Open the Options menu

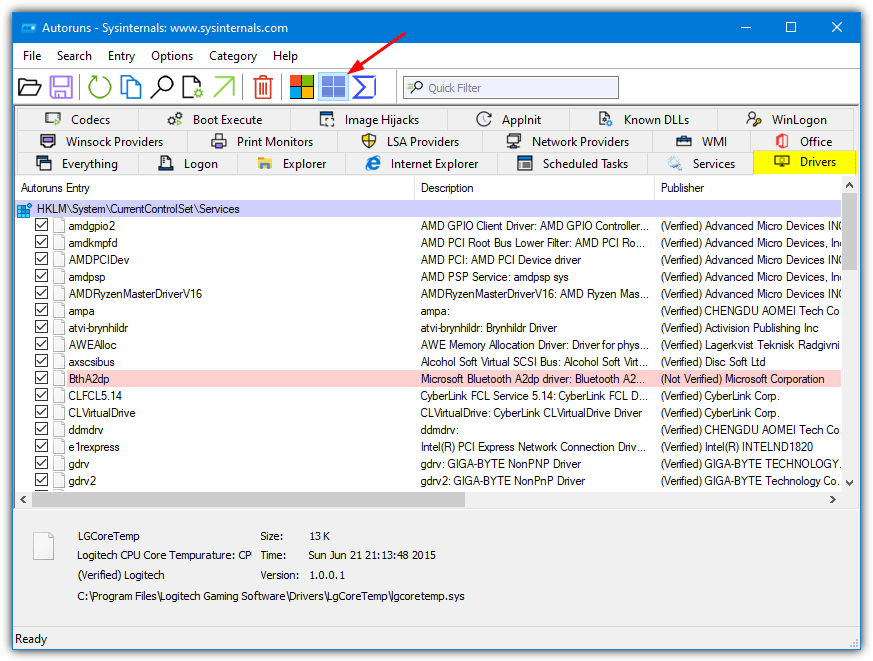point(172,56)
